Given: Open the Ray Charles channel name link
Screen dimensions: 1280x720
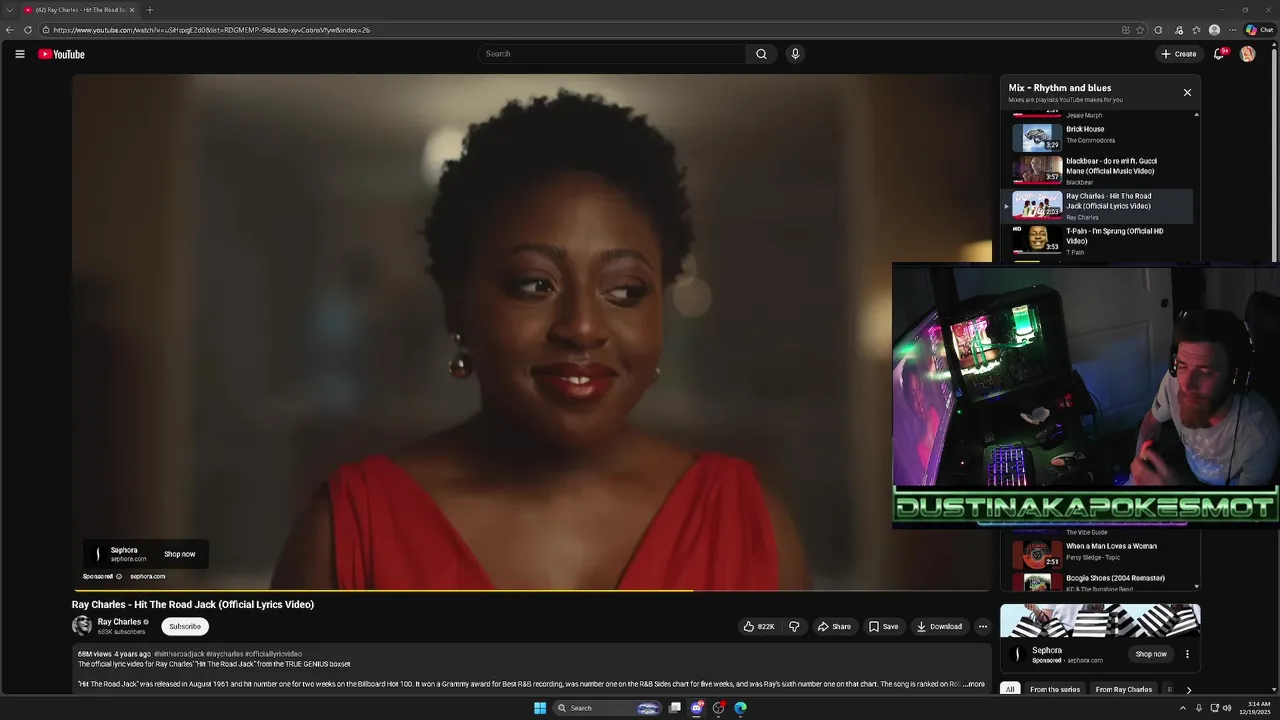Looking at the screenshot, I should [119, 622].
